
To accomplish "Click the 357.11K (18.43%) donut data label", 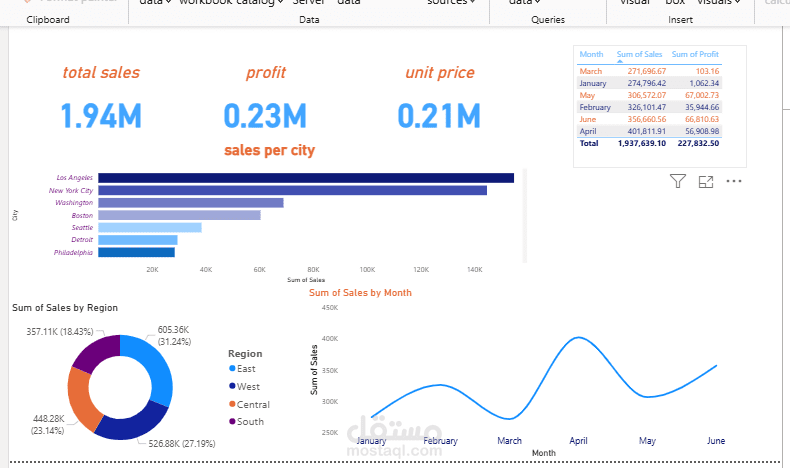I will click(x=60, y=332).
